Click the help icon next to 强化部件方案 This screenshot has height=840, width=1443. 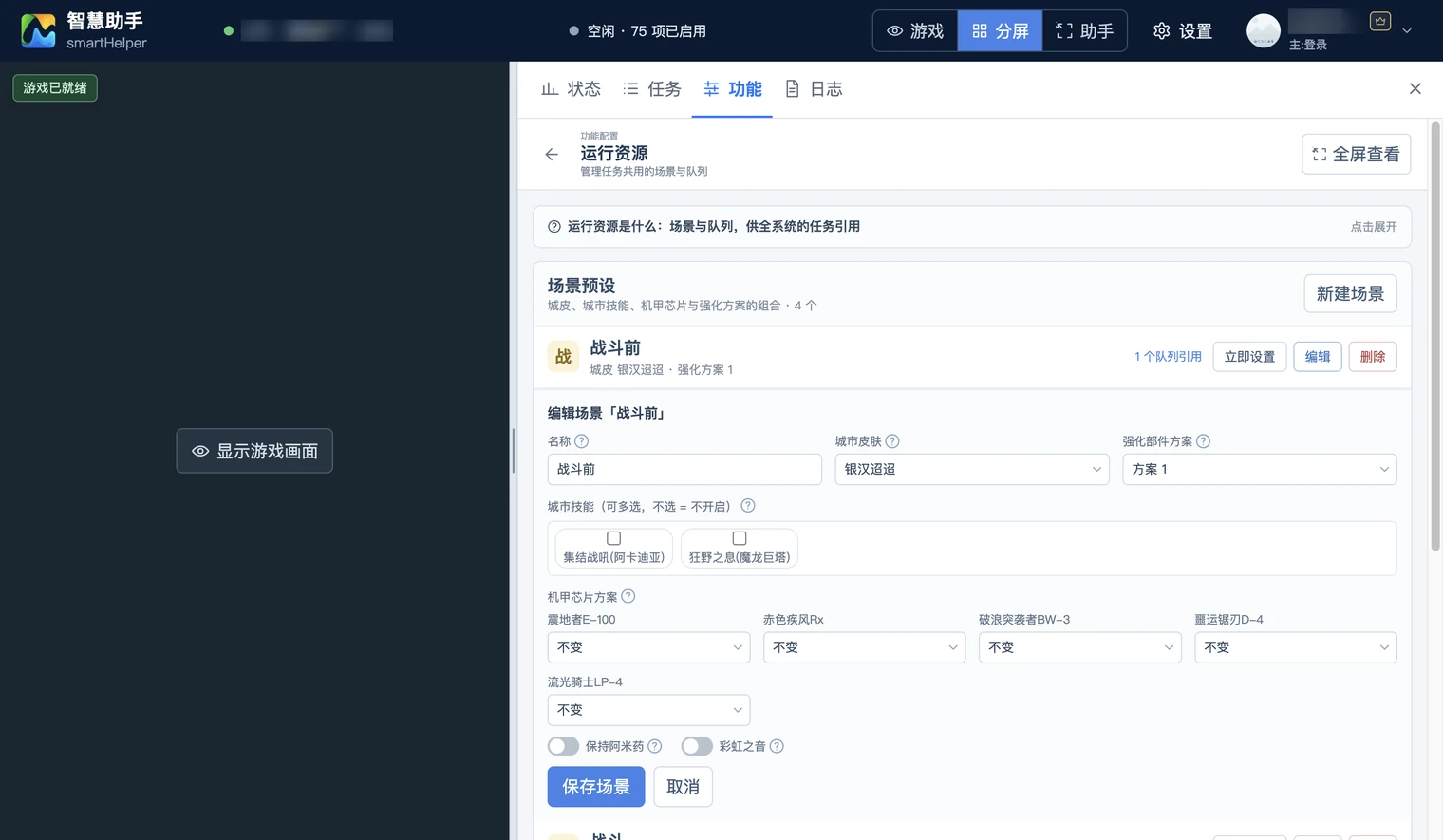click(1203, 441)
